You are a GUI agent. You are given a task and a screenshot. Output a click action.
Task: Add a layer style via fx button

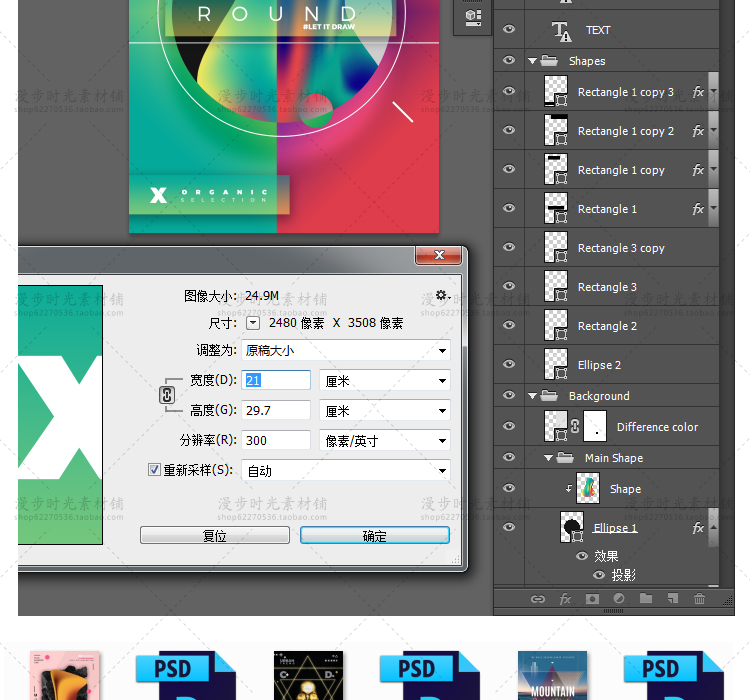point(565,599)
